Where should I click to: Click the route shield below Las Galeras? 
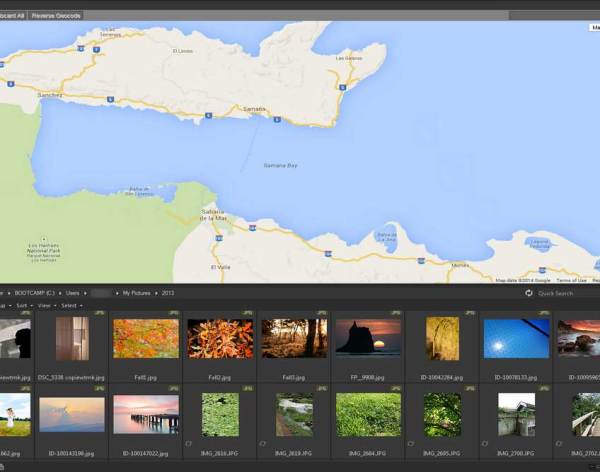point(342,87)
